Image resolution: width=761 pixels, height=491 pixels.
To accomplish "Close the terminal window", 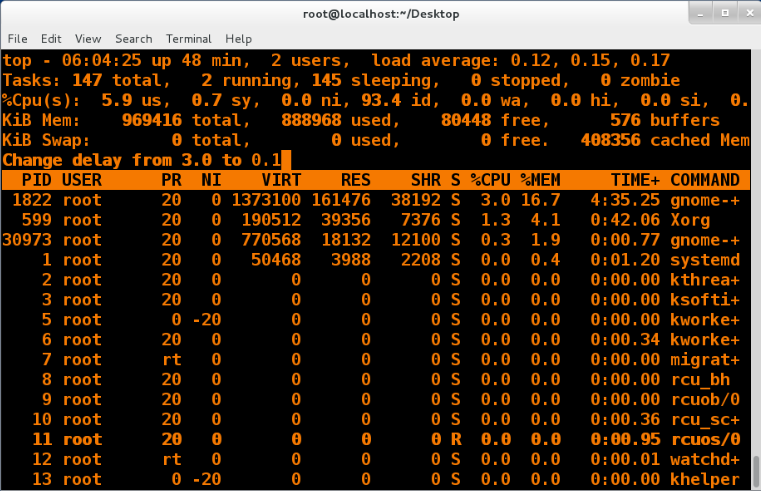I will 749,14.
